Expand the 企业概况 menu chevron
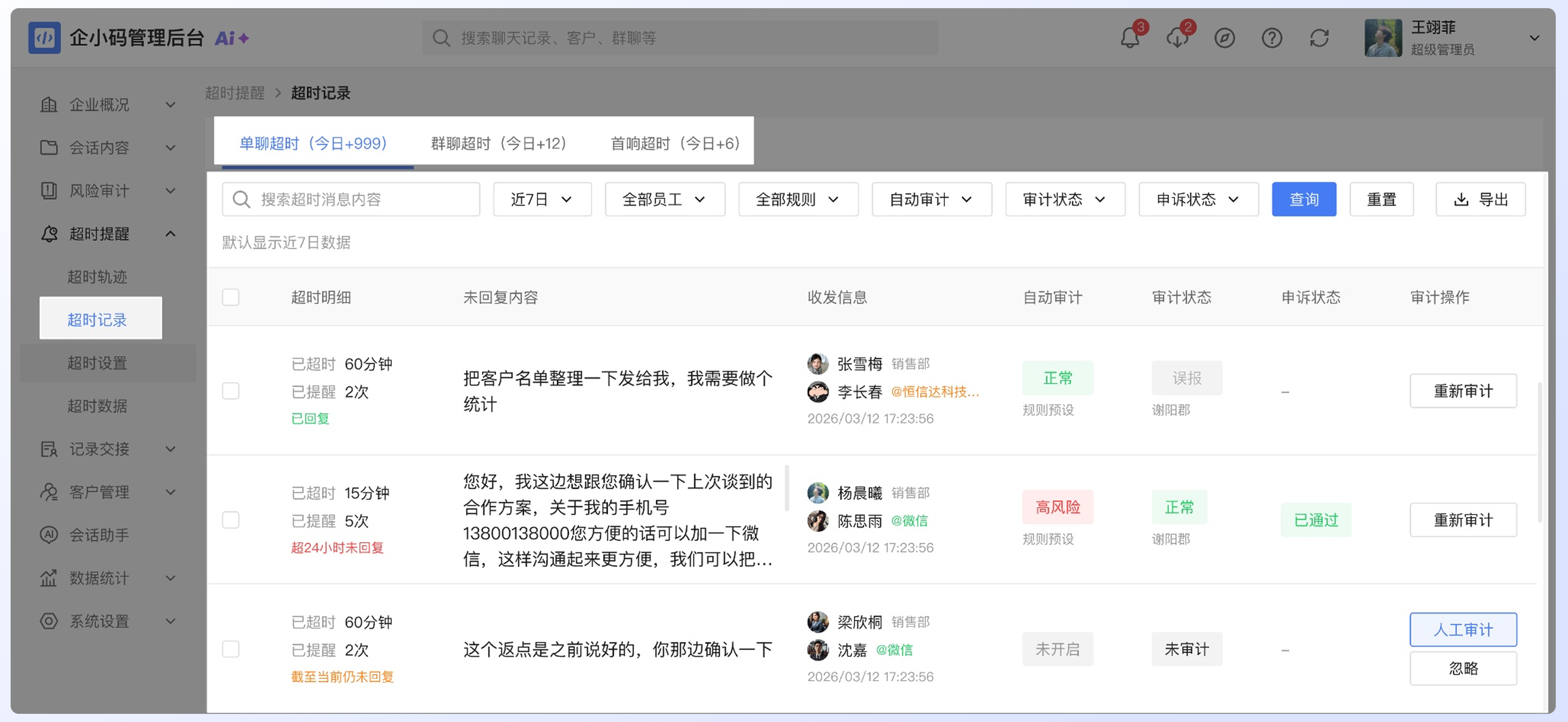The height and width of the screenshot is (722, 1568). coord(170,105)
